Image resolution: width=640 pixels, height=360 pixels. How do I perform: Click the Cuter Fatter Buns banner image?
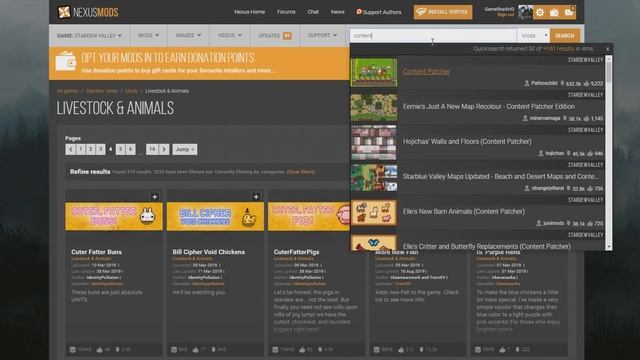pos(114,216)
